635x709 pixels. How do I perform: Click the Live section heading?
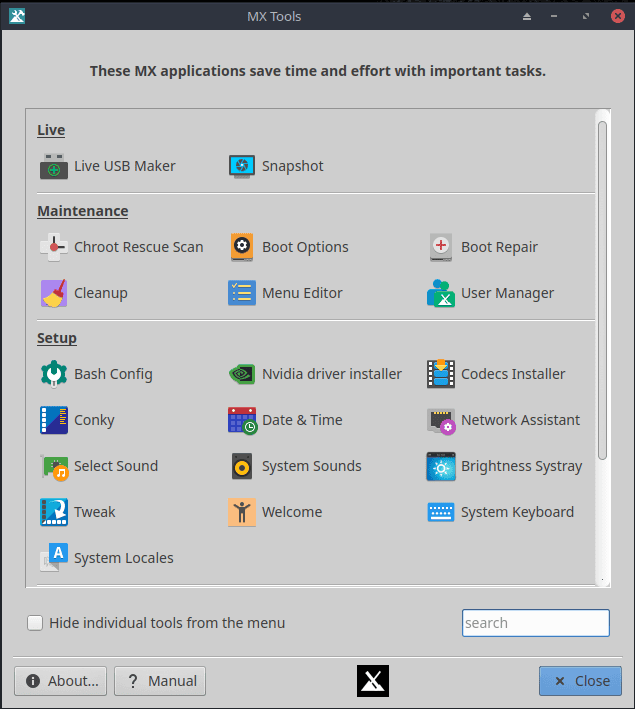click(51, 130)
